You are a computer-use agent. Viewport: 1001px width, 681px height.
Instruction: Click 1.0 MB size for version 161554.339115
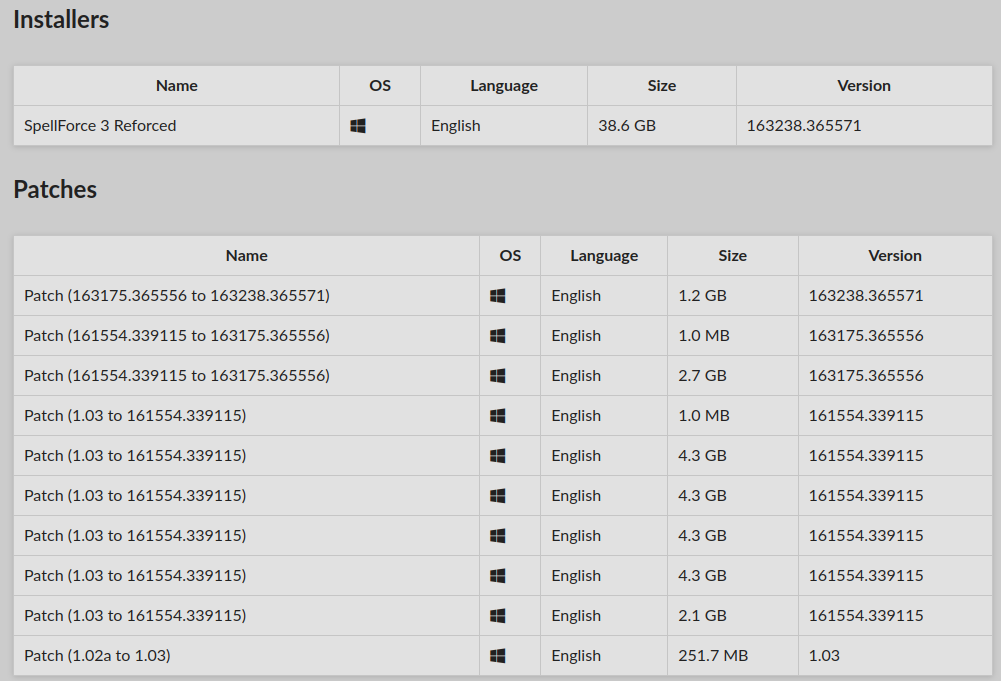point(704,415)
